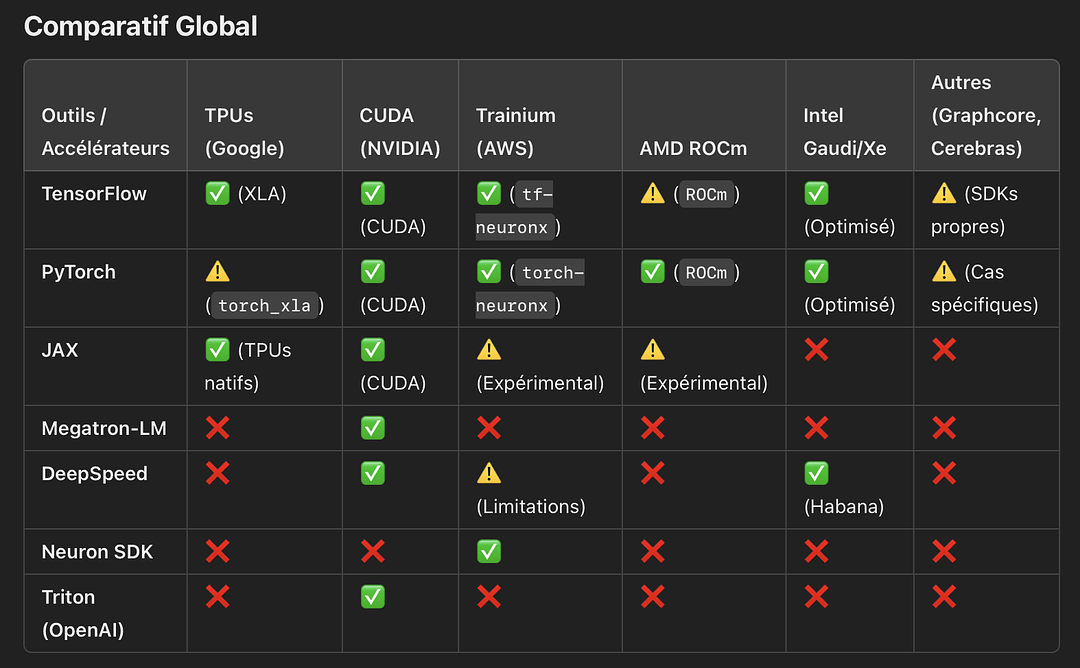Click the "Megatron-LM" row label
This screenshot has height=668, width=1080.
[x=104, y=428]
